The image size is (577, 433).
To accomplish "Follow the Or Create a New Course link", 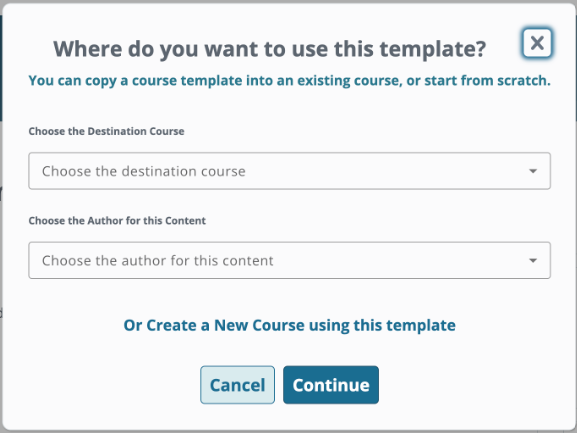I will click(290, 325).
